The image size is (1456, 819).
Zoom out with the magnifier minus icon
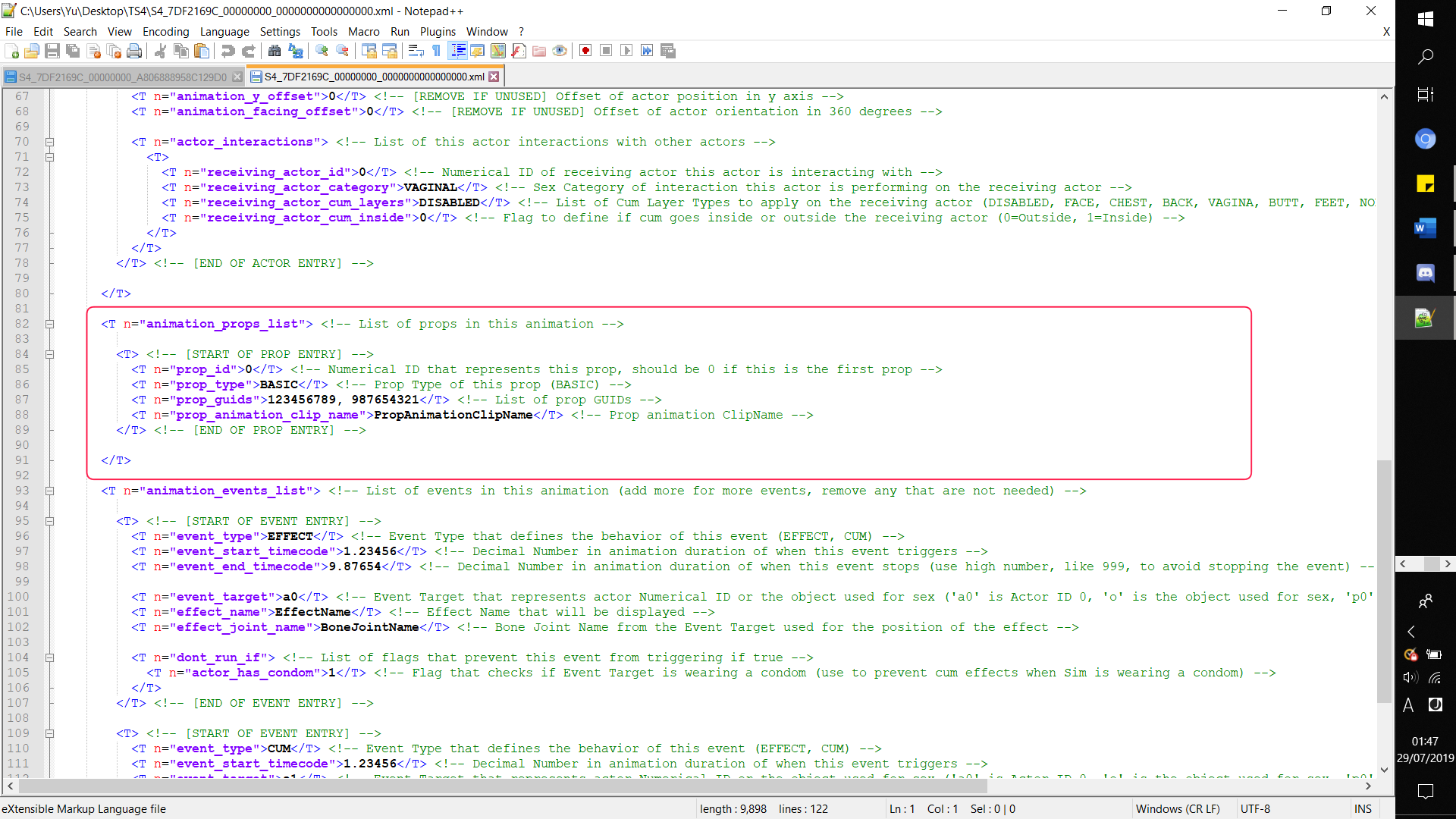(x=343, y=51)
